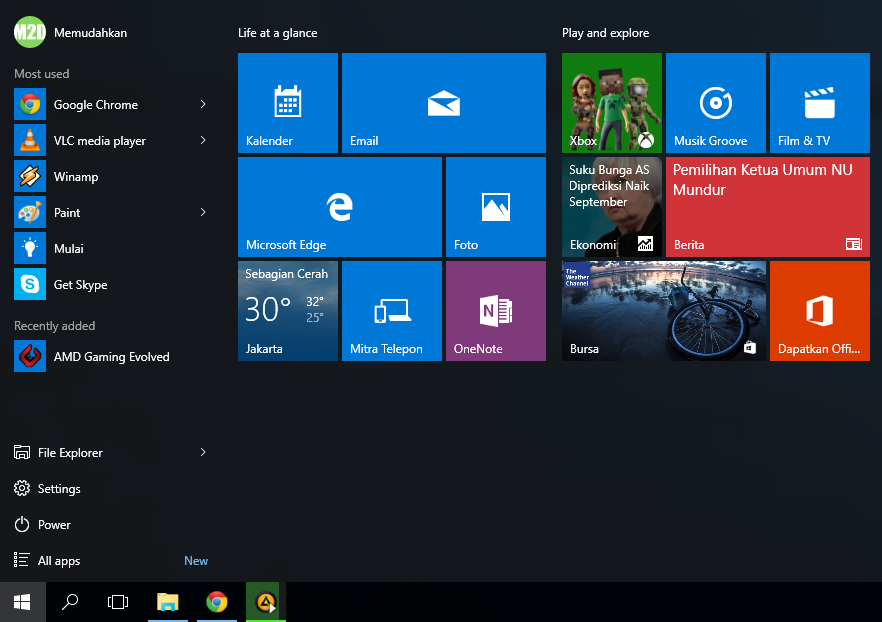Open the Foto tile
The height and width of the screenshot is (622, 882).
pyautogui.click(x=495, y=207)
